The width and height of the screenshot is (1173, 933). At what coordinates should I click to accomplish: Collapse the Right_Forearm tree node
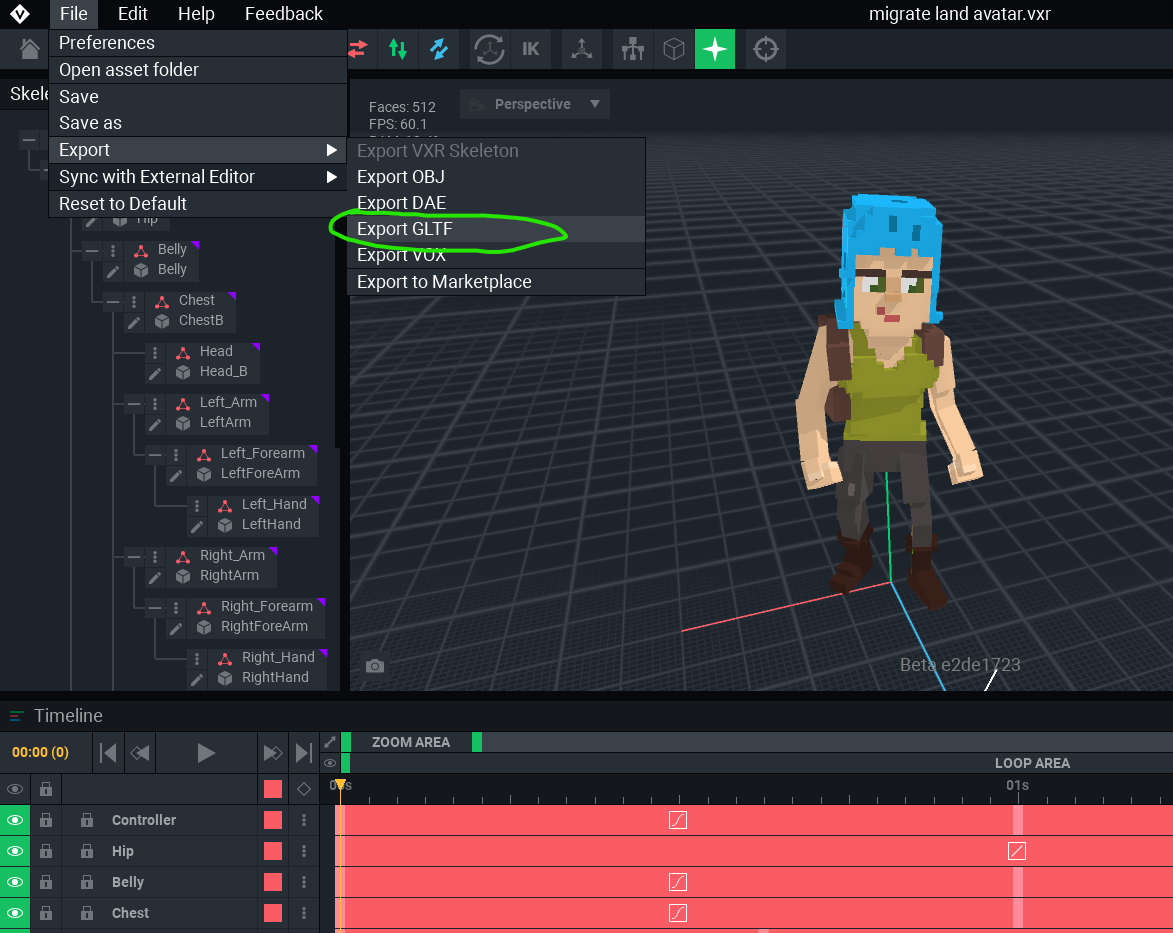tap(154, 607)
